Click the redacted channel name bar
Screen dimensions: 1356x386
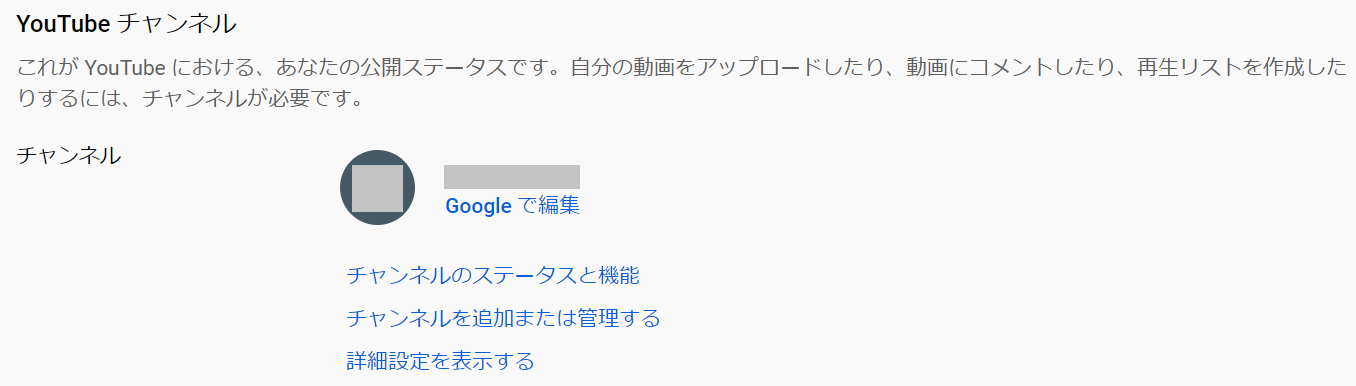(x=512, y=177)
